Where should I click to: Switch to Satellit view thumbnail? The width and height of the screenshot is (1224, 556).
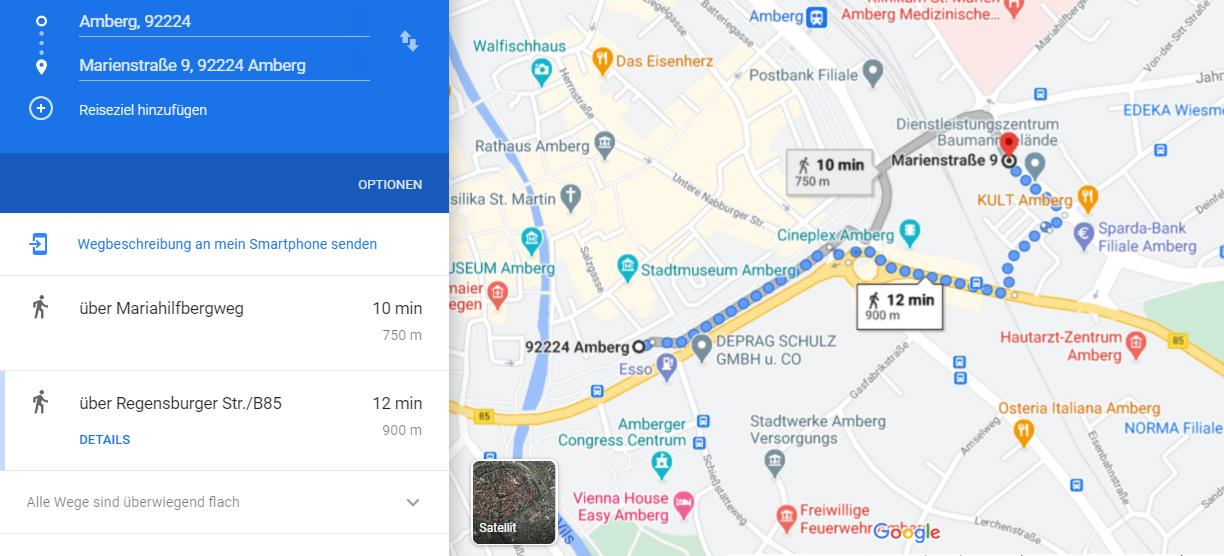coord(514,502)
